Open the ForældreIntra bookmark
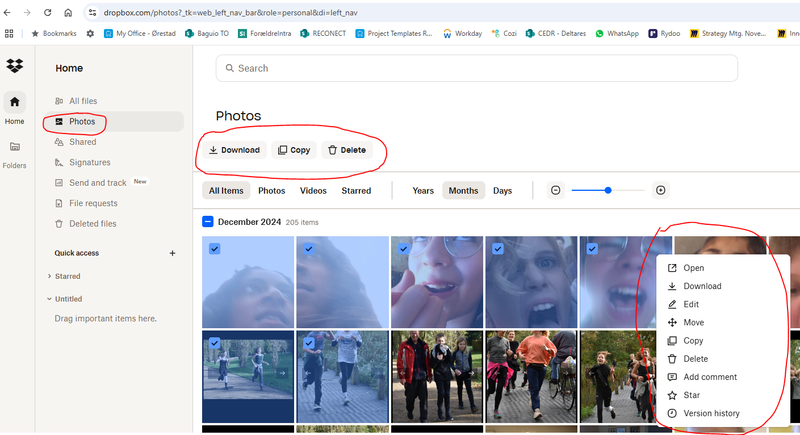 point(265,34)
